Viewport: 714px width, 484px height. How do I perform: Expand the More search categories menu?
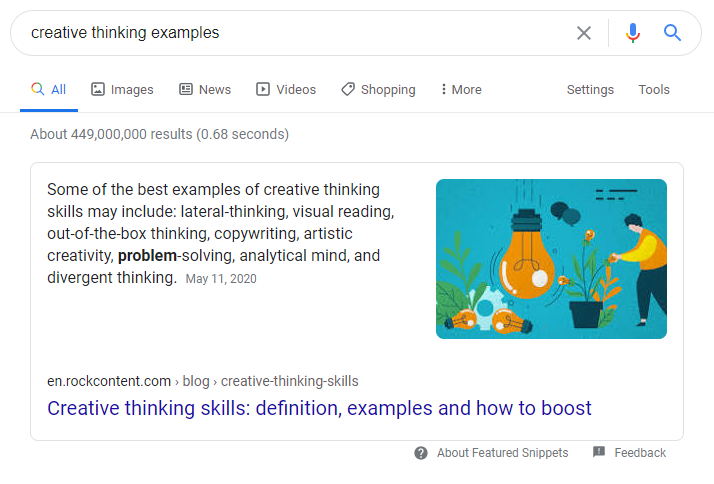pyautogui.click(x=461, y=89)
